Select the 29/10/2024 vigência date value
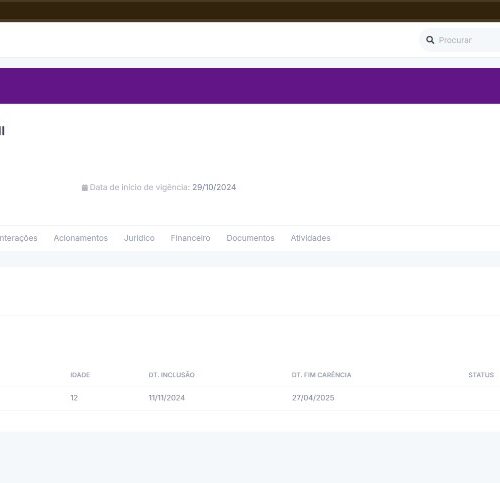500x483 pixels. 214,187
